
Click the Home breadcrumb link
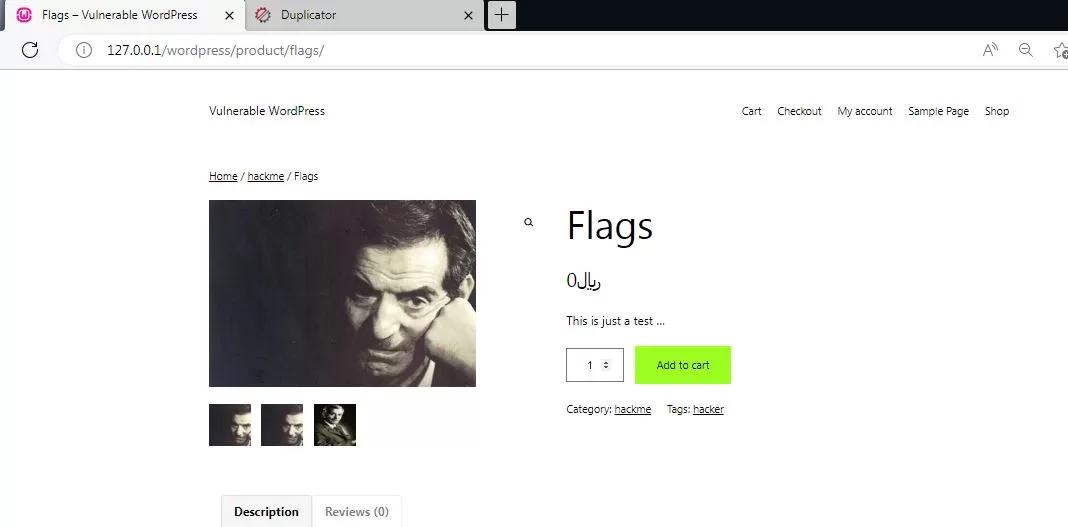click(x=223, y=176)
